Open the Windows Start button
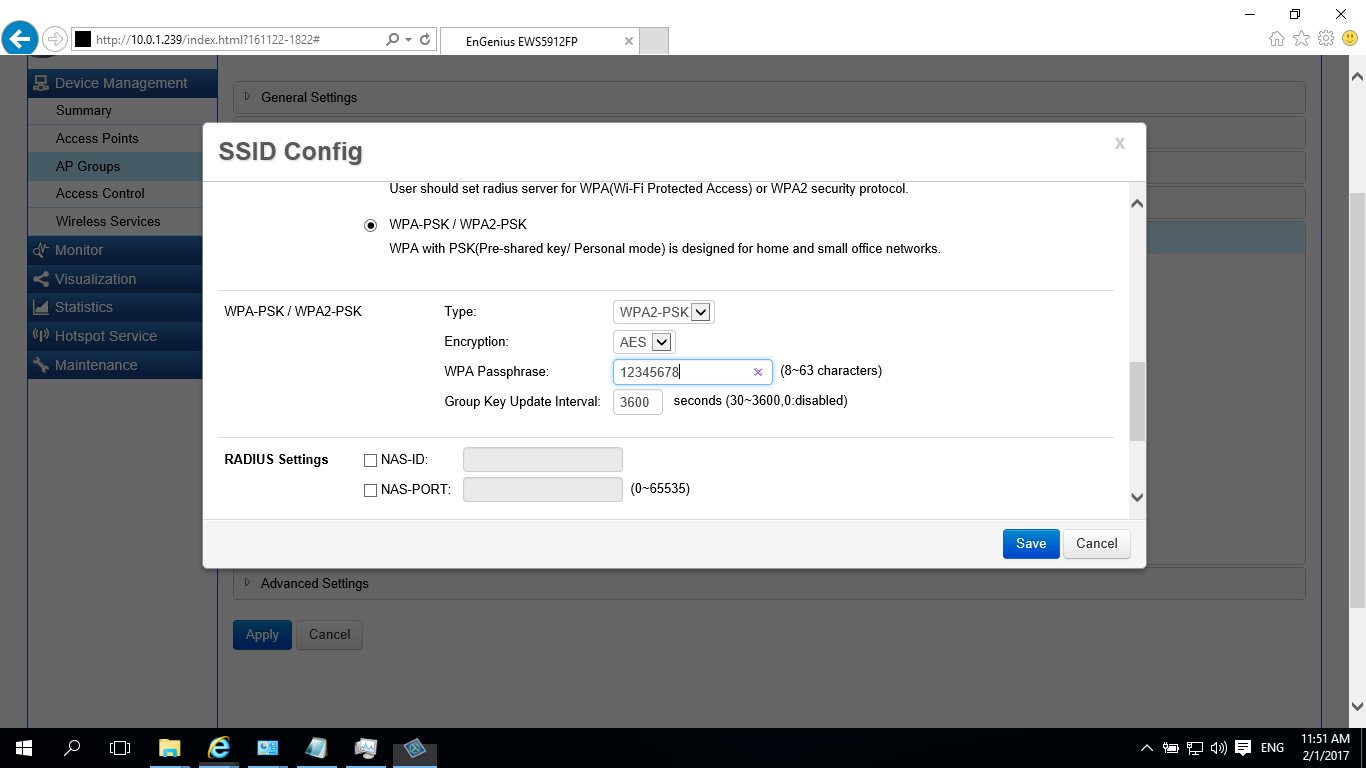 [24, 747]
